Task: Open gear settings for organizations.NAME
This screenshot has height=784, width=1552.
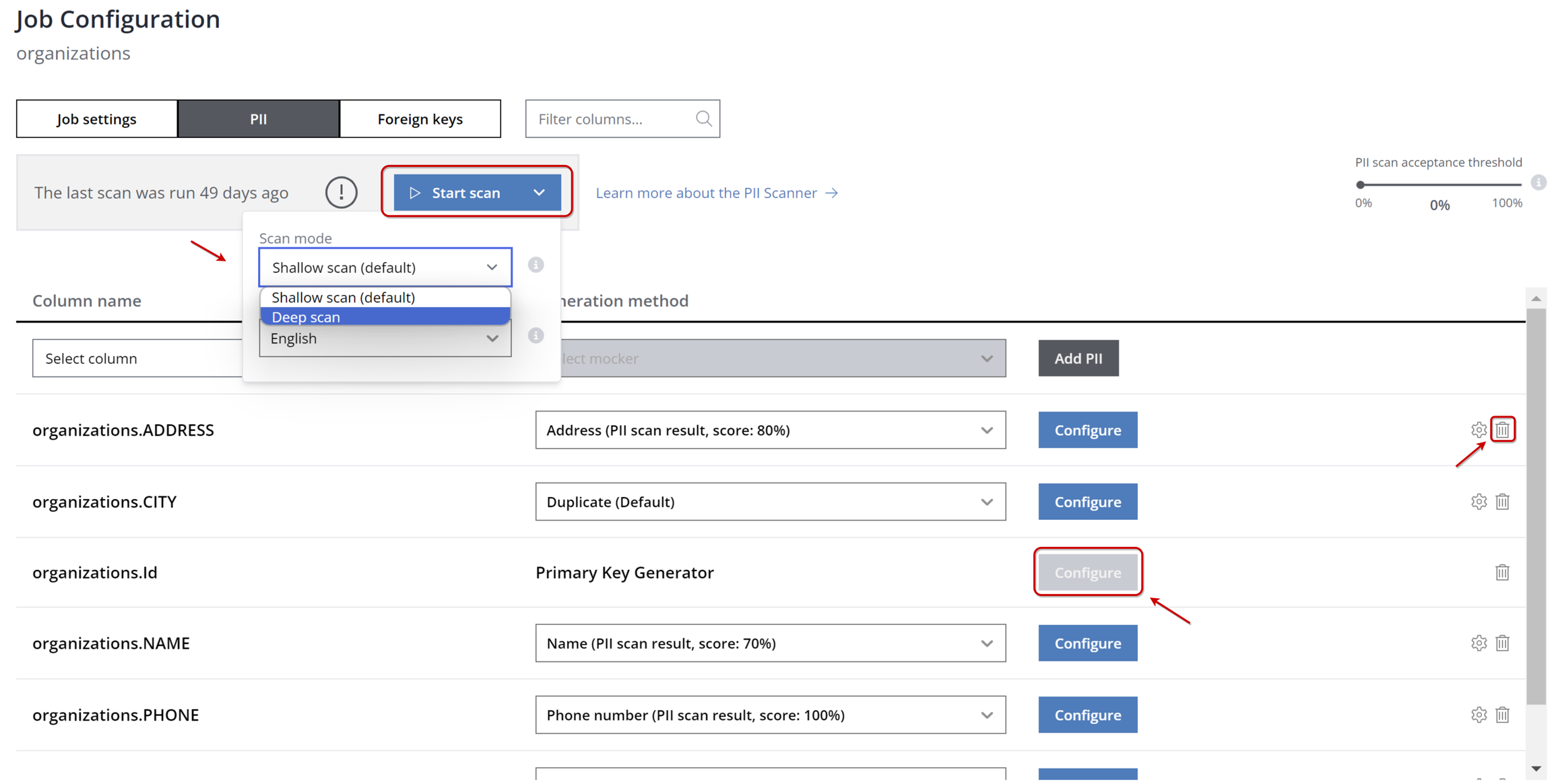Action: (1479, 643)
